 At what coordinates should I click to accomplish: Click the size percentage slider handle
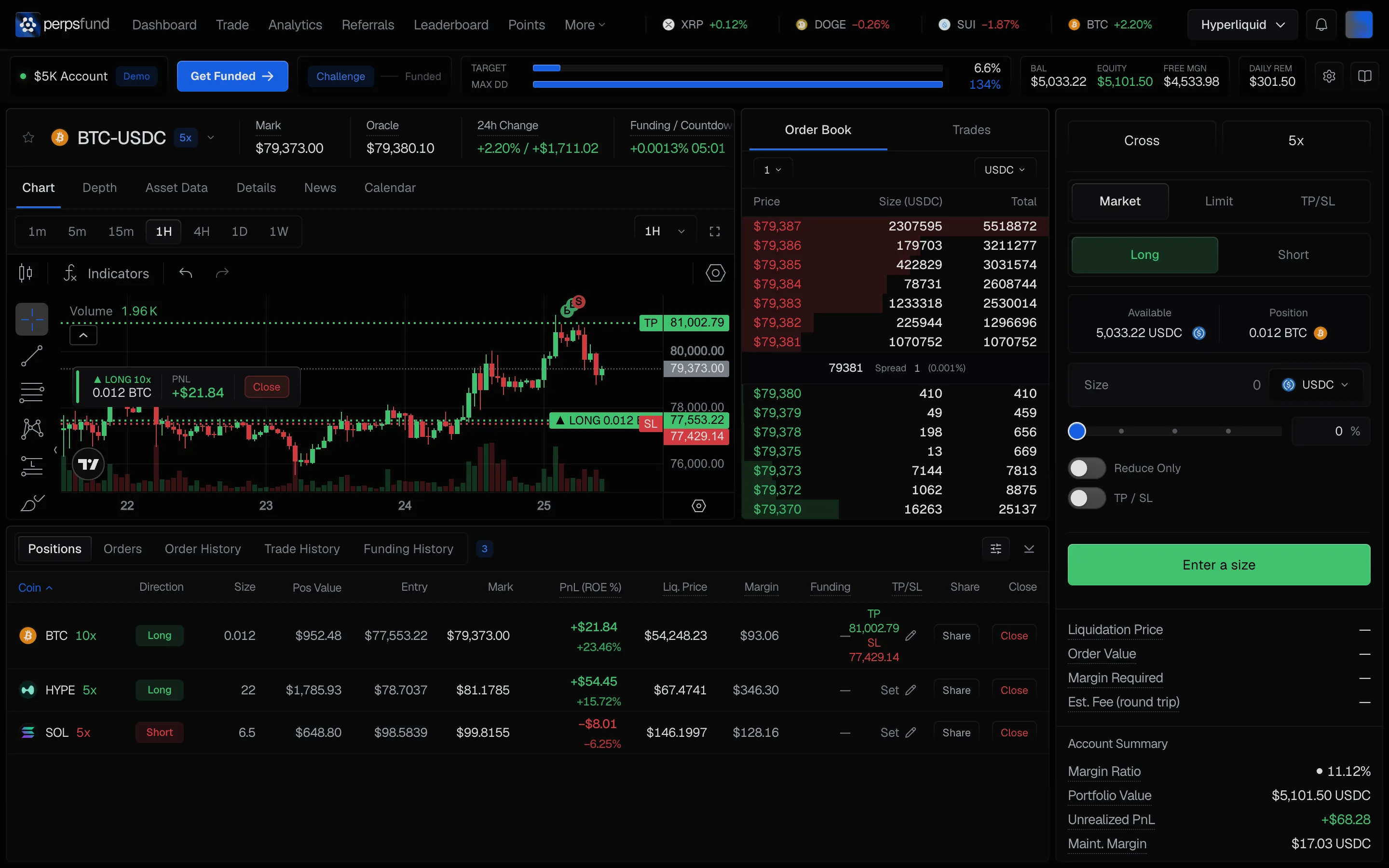(x=1077, y=431)
